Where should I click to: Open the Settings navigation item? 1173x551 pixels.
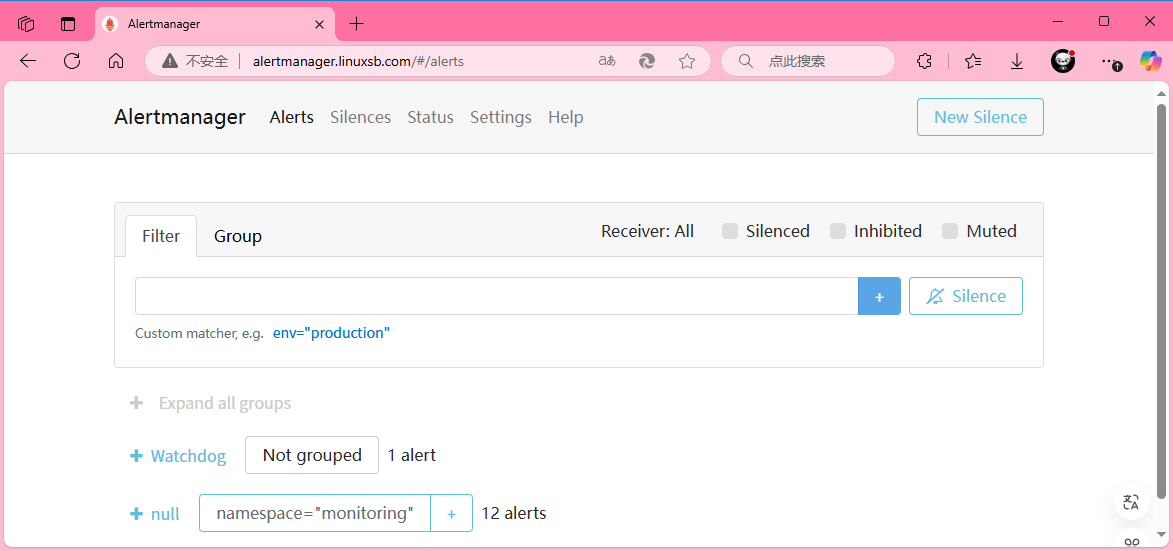coord(500,117)
